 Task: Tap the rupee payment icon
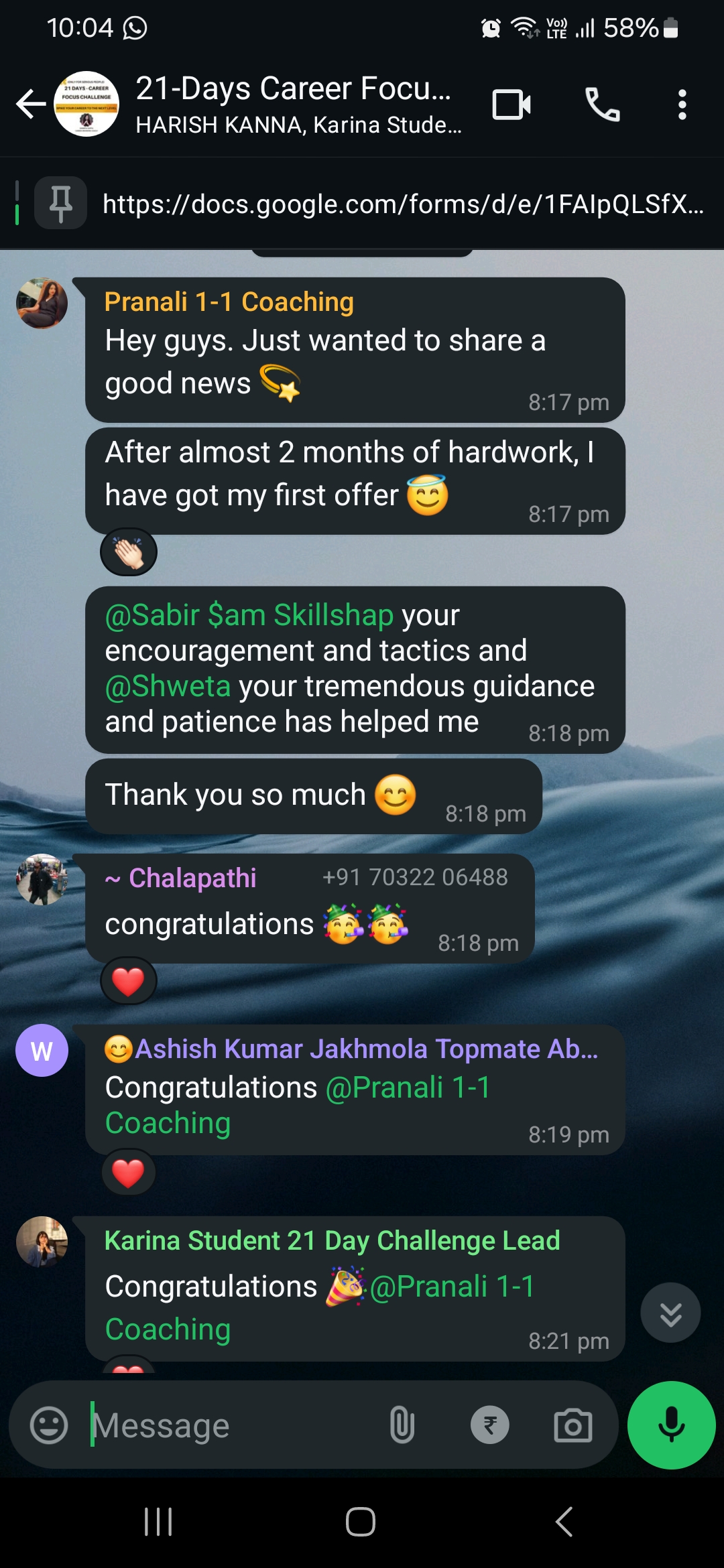click(490, 1425)
